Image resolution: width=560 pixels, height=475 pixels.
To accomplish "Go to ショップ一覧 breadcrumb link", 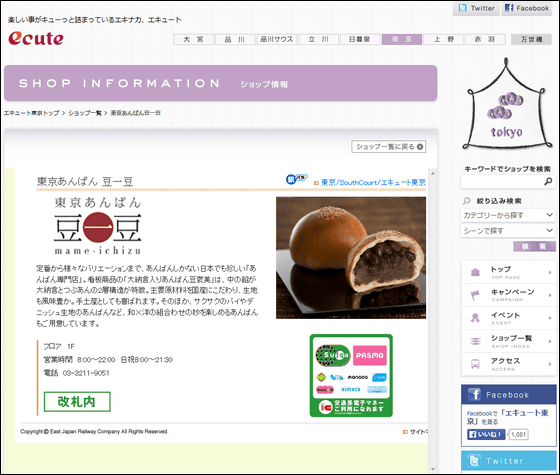I will point(85,113).
